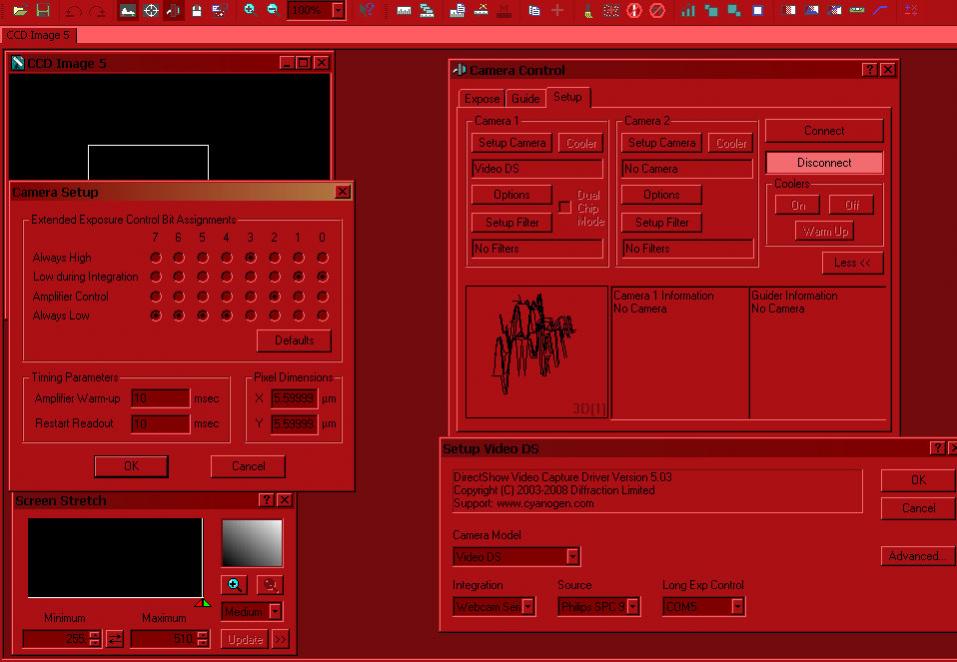Open the Source dropdown showing Philips SPC
Screen dimensions: 957x662
(633, 606)
